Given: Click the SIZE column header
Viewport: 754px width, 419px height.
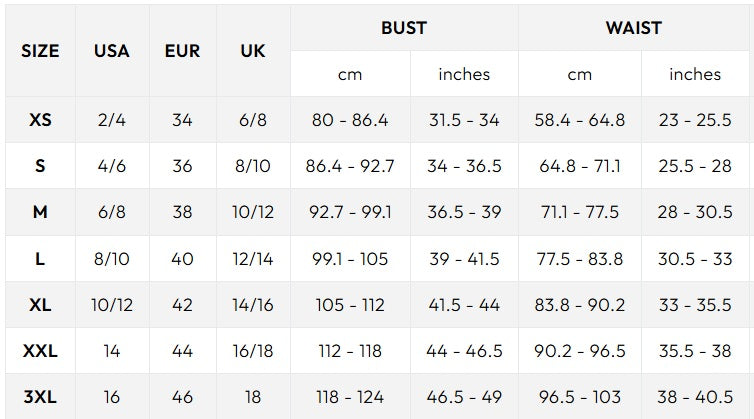Looking at the screenshot, I should (40, 51).
